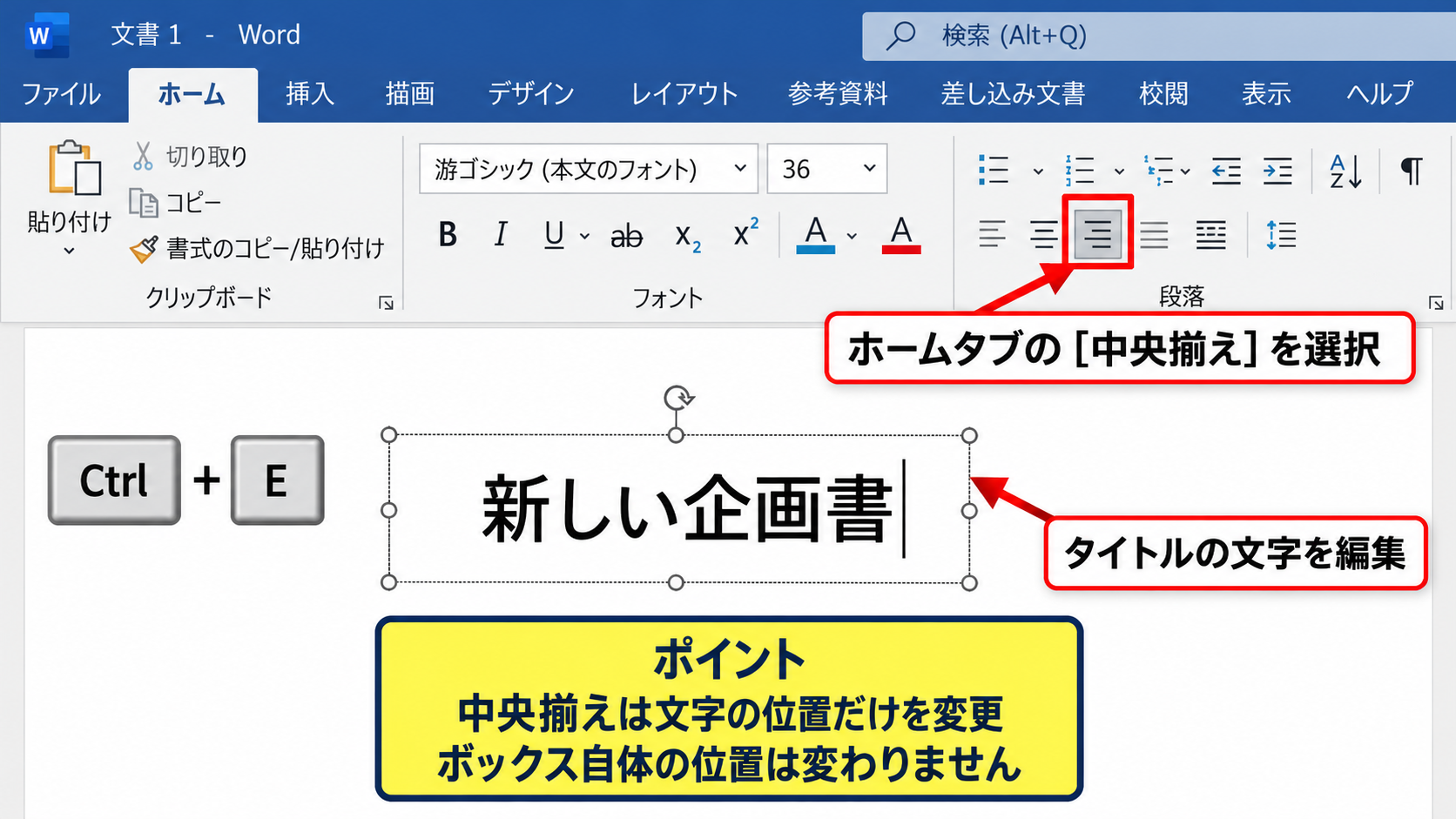The width and height of the screenshot is (1456, 819).
Task: Switch to the 校閲 tab
Action: tap(1163, 93)
